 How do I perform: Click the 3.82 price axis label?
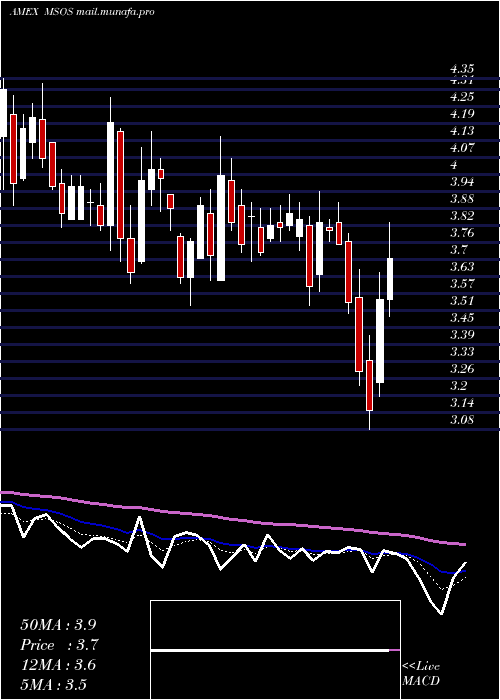[x=462, y=216]
